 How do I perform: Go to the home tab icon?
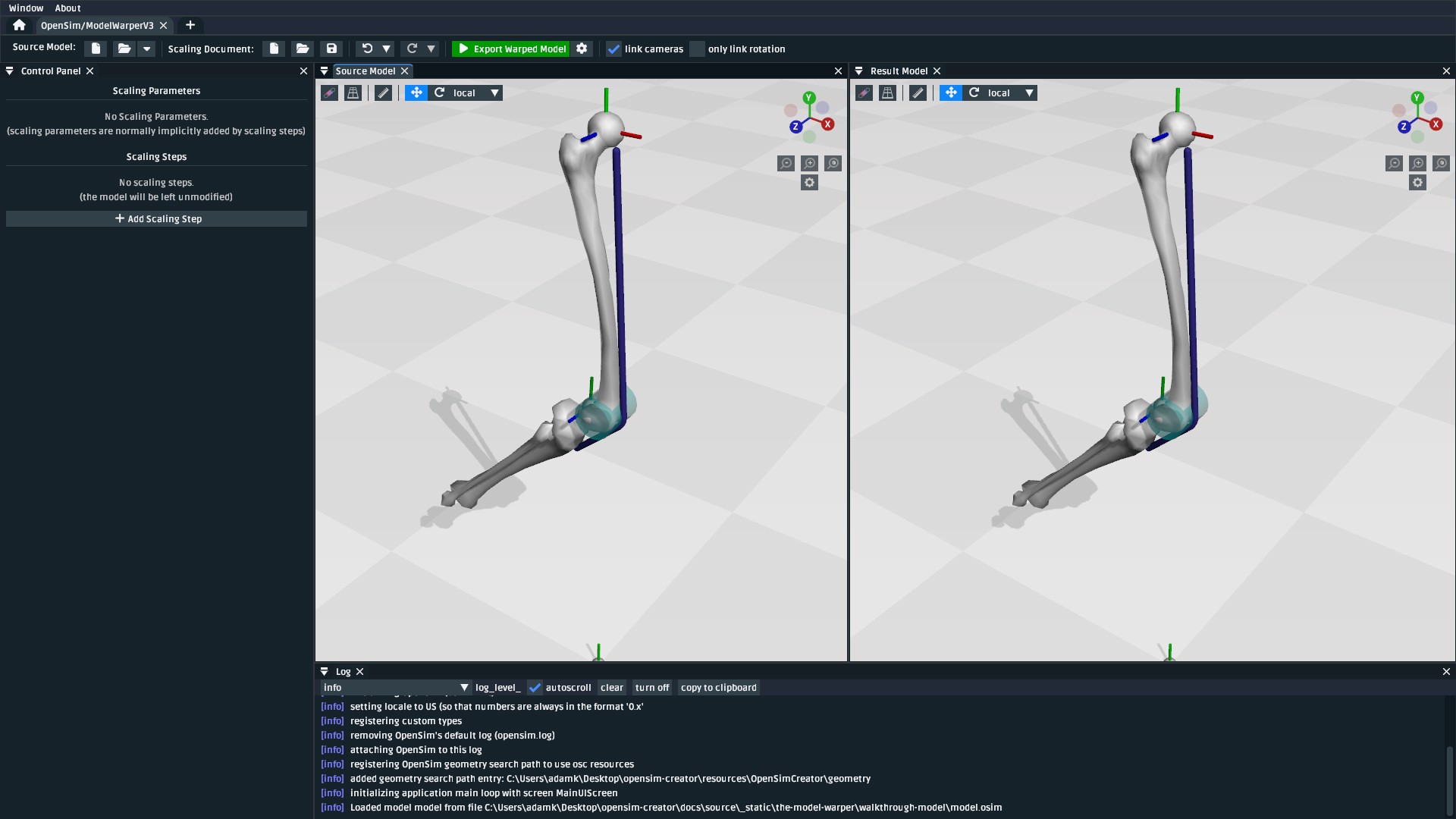click(x=19, y=25)
